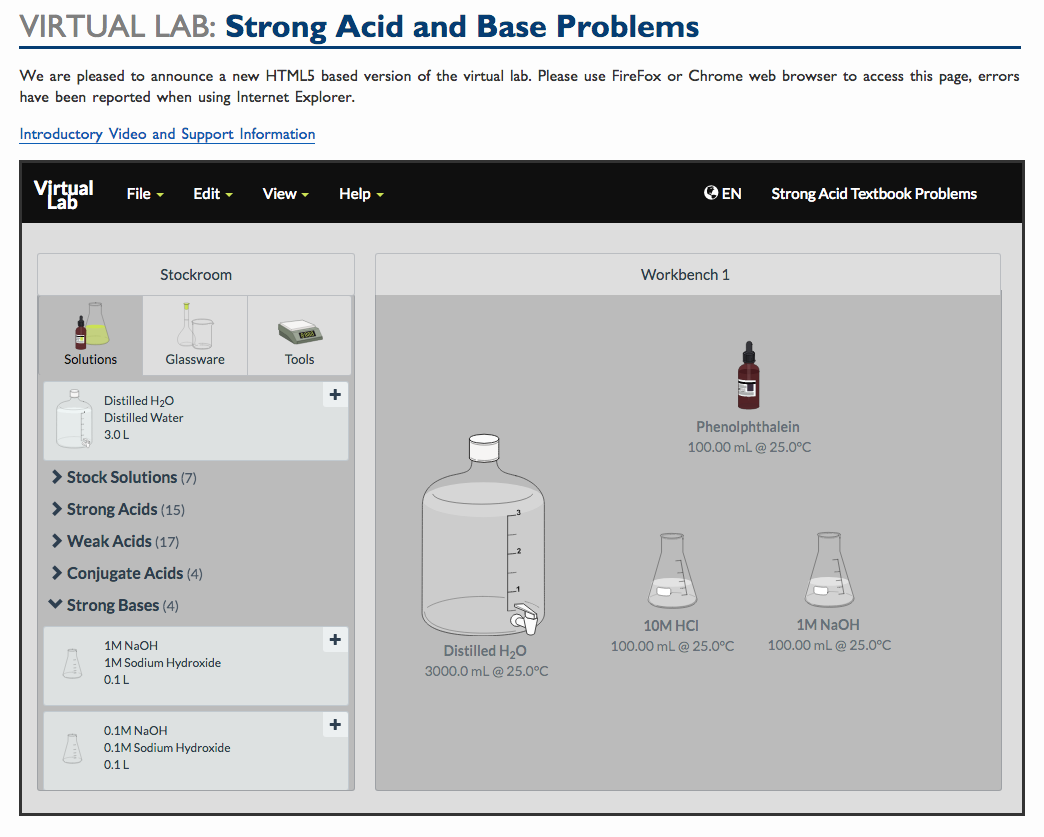This screenshot has width=1044, height=837.
Task: Add 1M NaOH using its plus button
Action: tap(334, 640)
